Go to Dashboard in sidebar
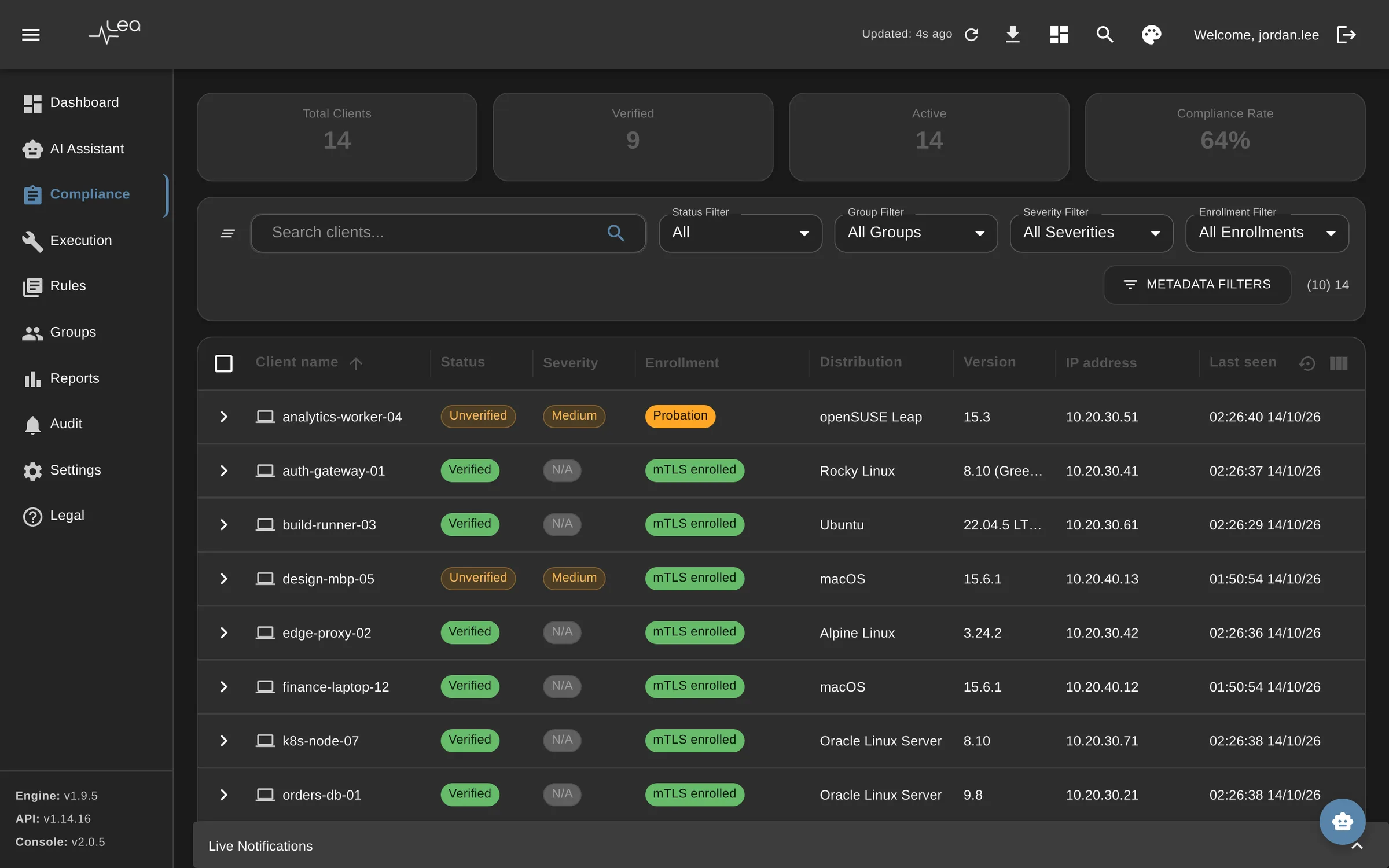Viewport: 1389px width, 868px height. point(85,103)
